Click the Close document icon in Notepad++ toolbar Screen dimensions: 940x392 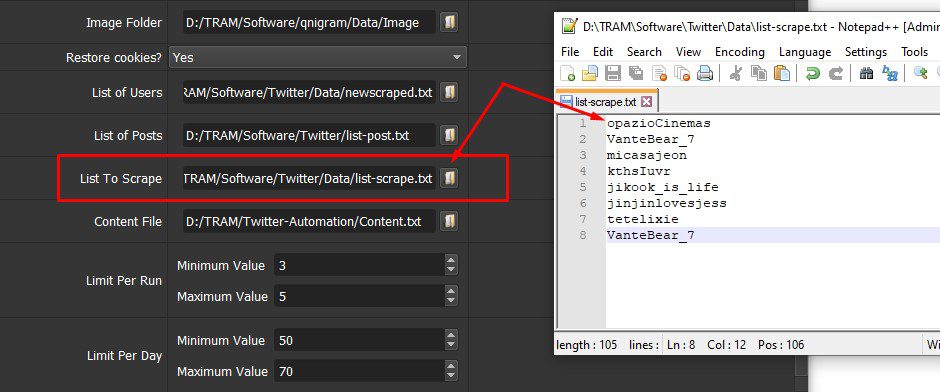pos(659,74)
